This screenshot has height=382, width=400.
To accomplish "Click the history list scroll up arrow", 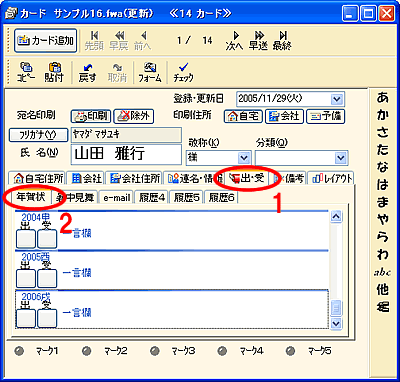I will click(x=336, y=217).
